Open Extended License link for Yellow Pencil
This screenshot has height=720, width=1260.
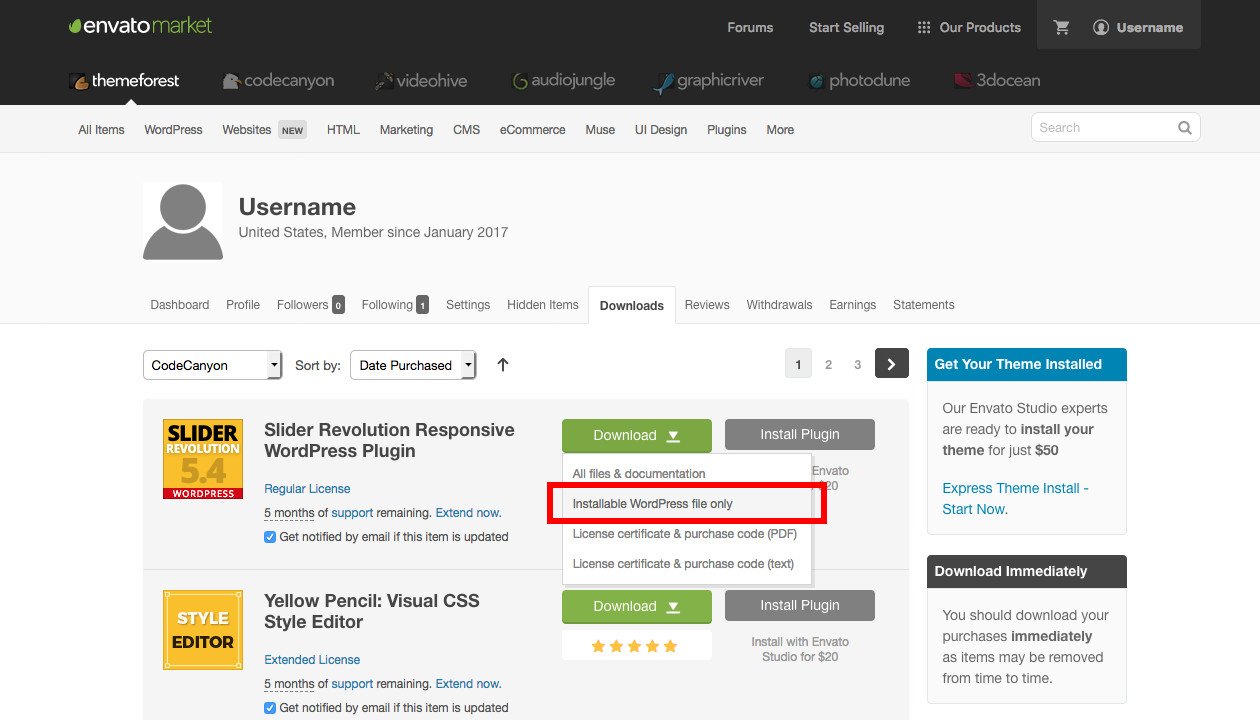click(312, 660)
